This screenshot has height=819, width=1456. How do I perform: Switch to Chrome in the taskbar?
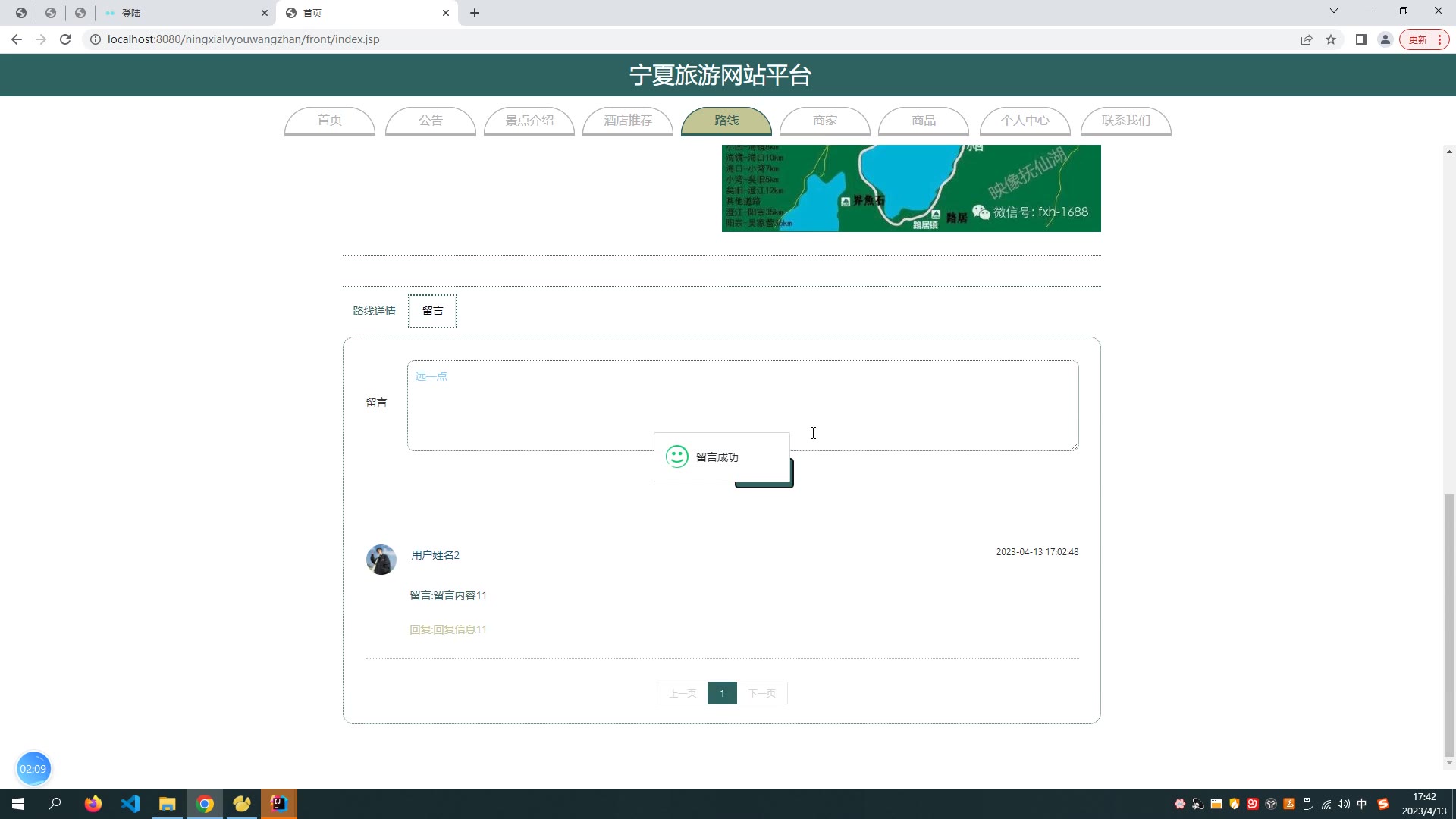[x=205, y=804]
